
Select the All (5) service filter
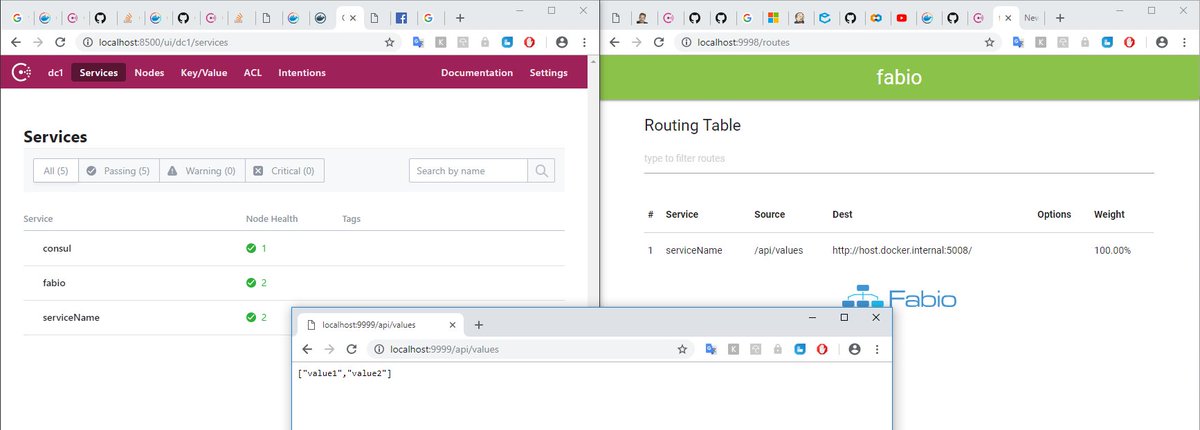tap(56, 171)
